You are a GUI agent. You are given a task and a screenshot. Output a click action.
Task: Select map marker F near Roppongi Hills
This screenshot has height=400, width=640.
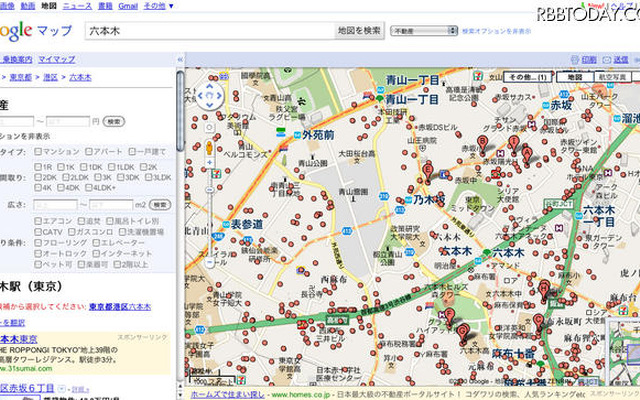pyautogui.click(x=449, y=318)
